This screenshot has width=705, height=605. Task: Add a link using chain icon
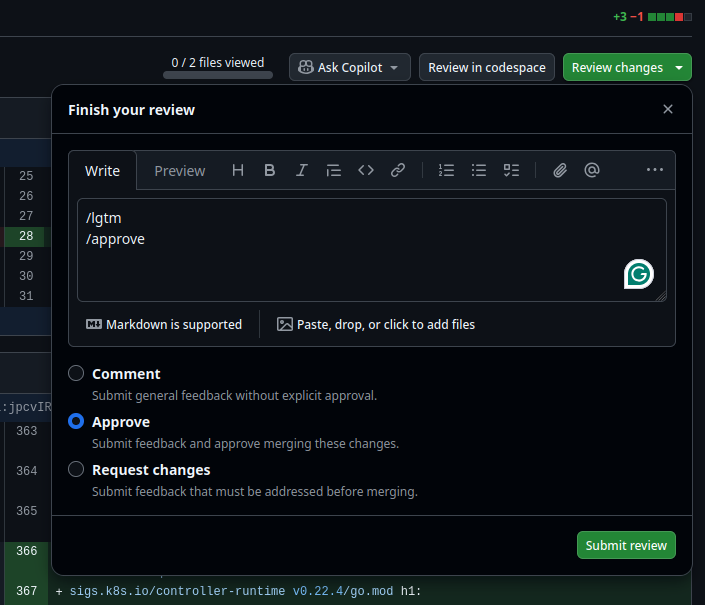(x=398, y=170)
